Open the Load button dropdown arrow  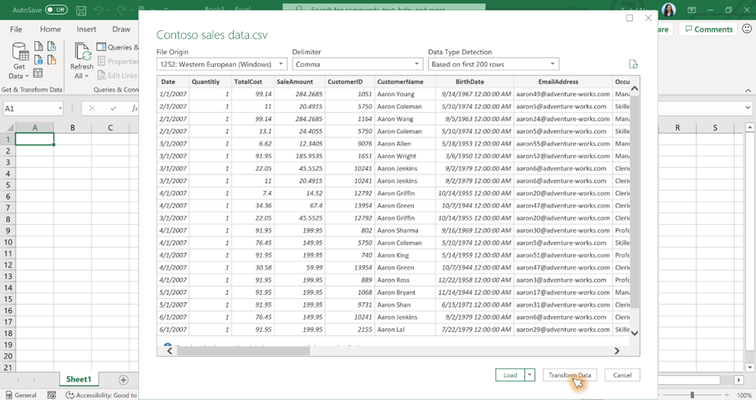pos(530,375)
